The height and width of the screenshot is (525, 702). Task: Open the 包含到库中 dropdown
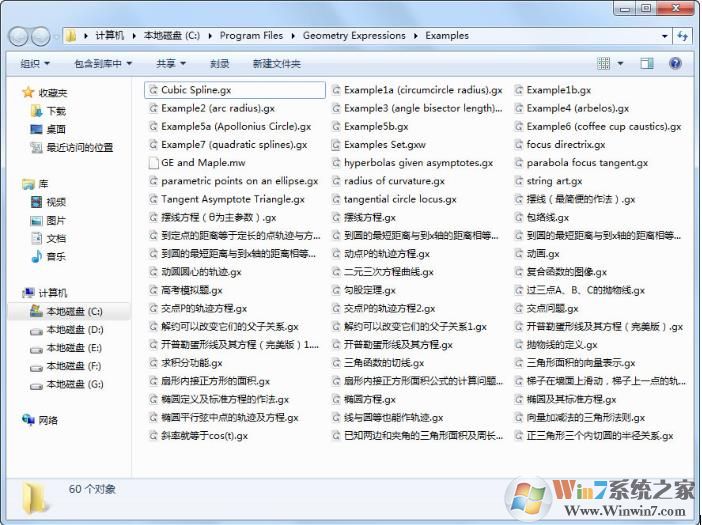pos(103,64)
